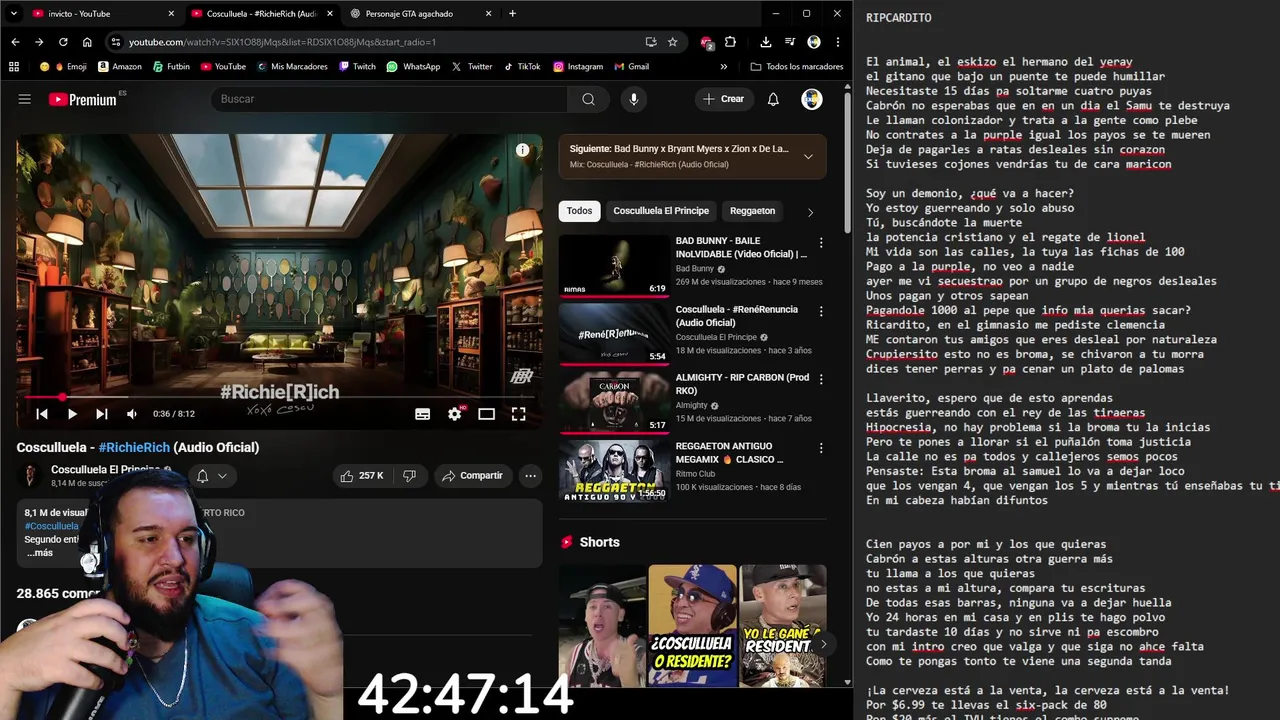Start voice search with the microphone
1280x720 pixels.
click(x=633, y=99)
